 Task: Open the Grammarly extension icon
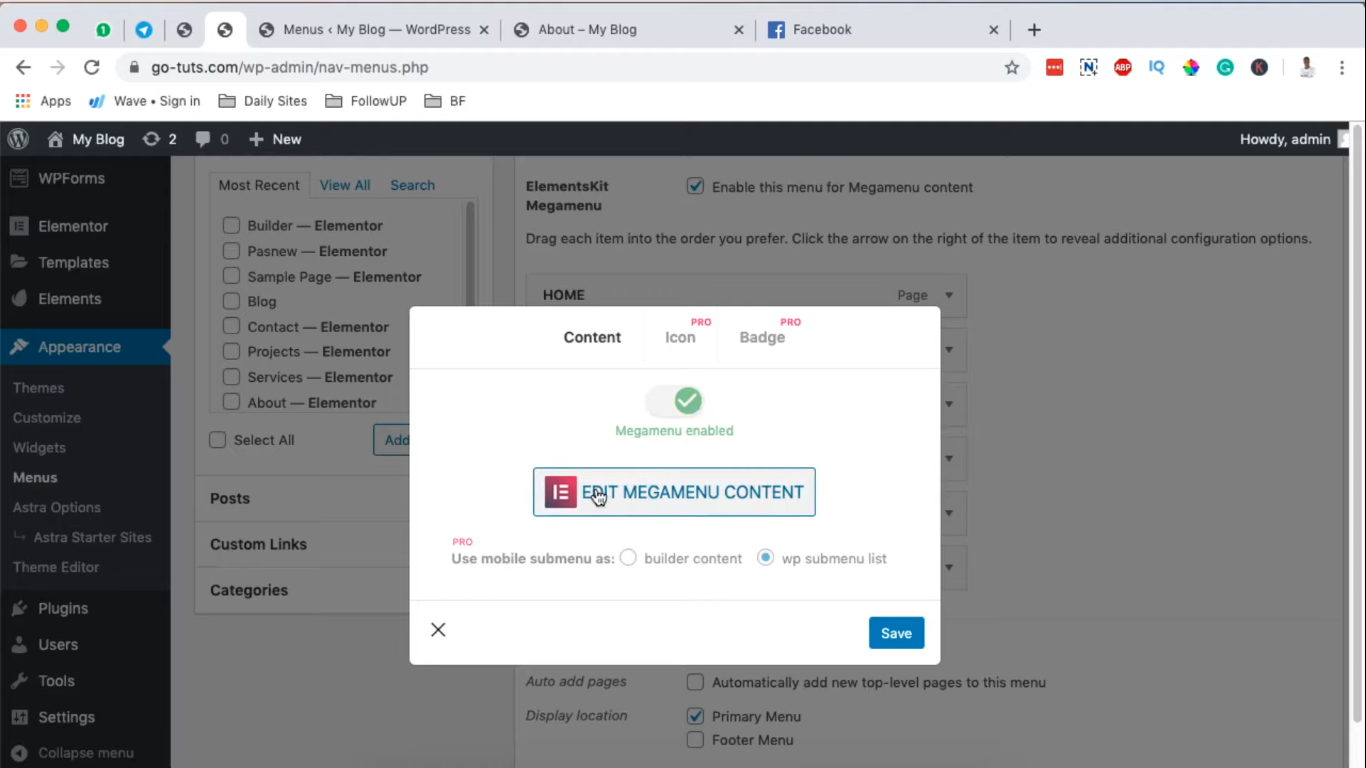click(x=1225, y=67)
